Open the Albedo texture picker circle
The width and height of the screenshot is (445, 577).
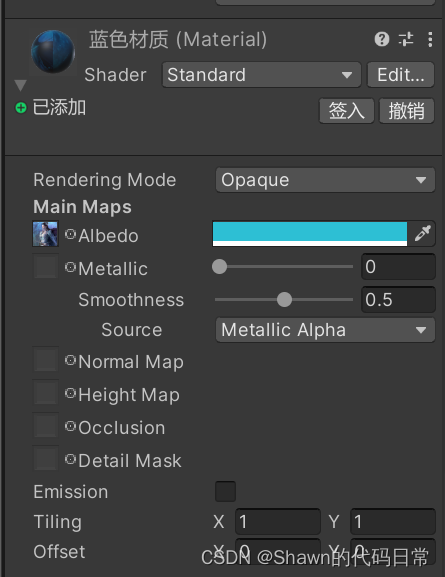70,234
